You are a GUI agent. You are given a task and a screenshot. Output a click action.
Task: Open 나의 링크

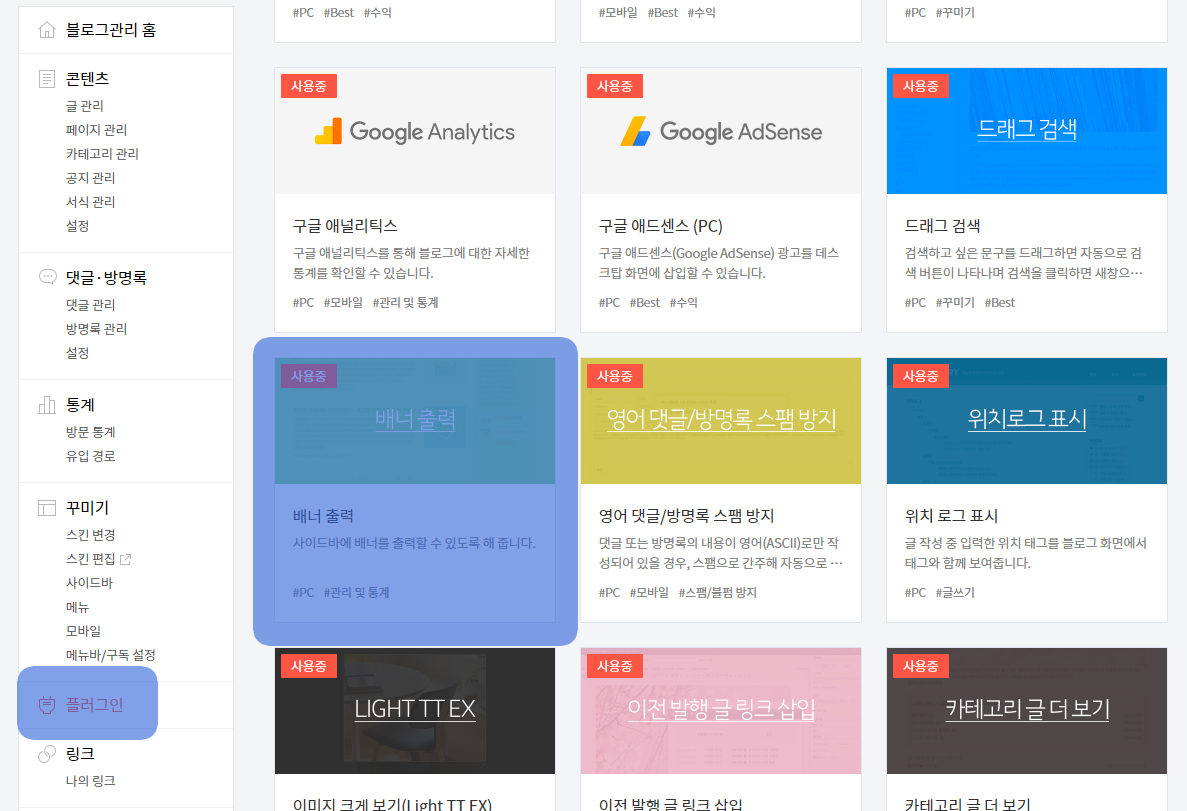[x=90, y=781]
